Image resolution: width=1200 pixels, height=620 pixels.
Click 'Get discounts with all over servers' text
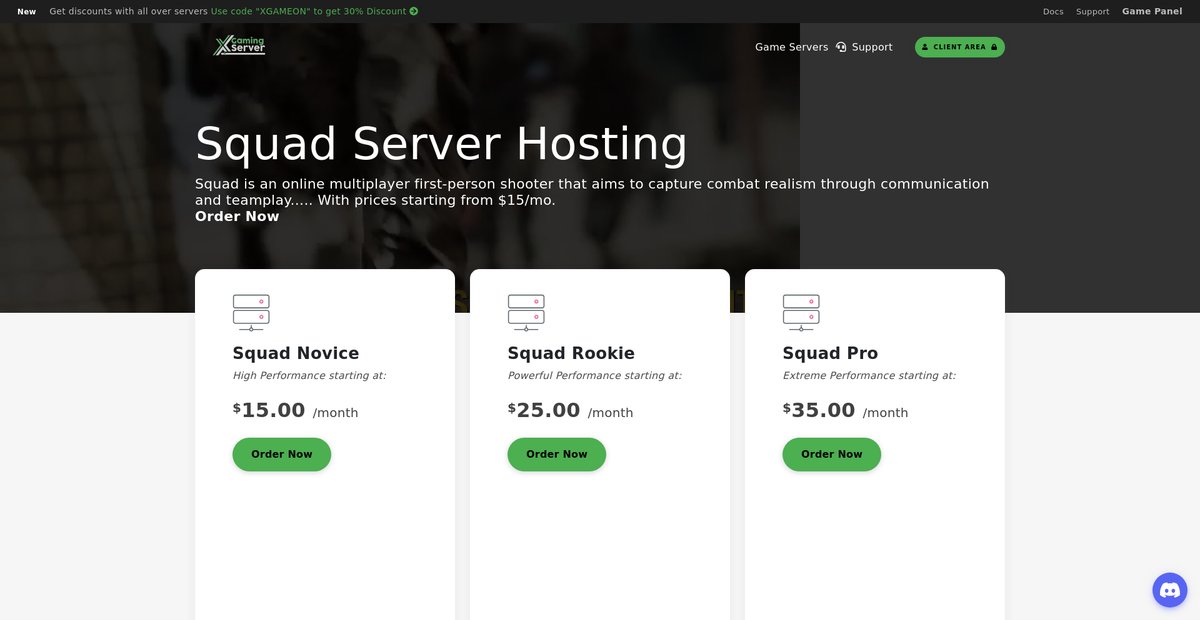pos(128,12)
